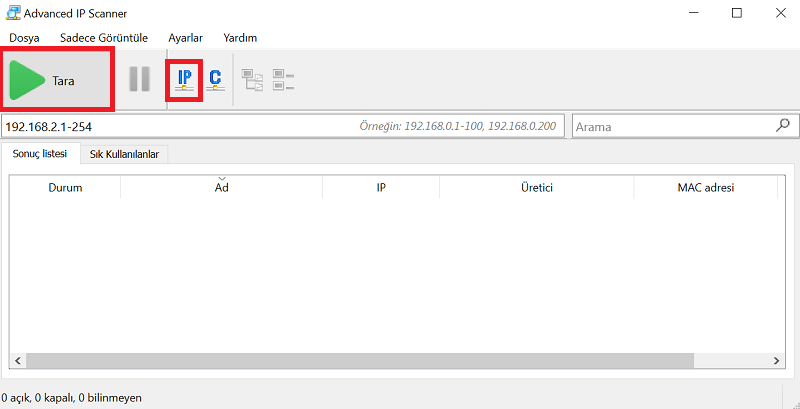
Task: Start scan with the green Tara button
Action: click(57, 79)
